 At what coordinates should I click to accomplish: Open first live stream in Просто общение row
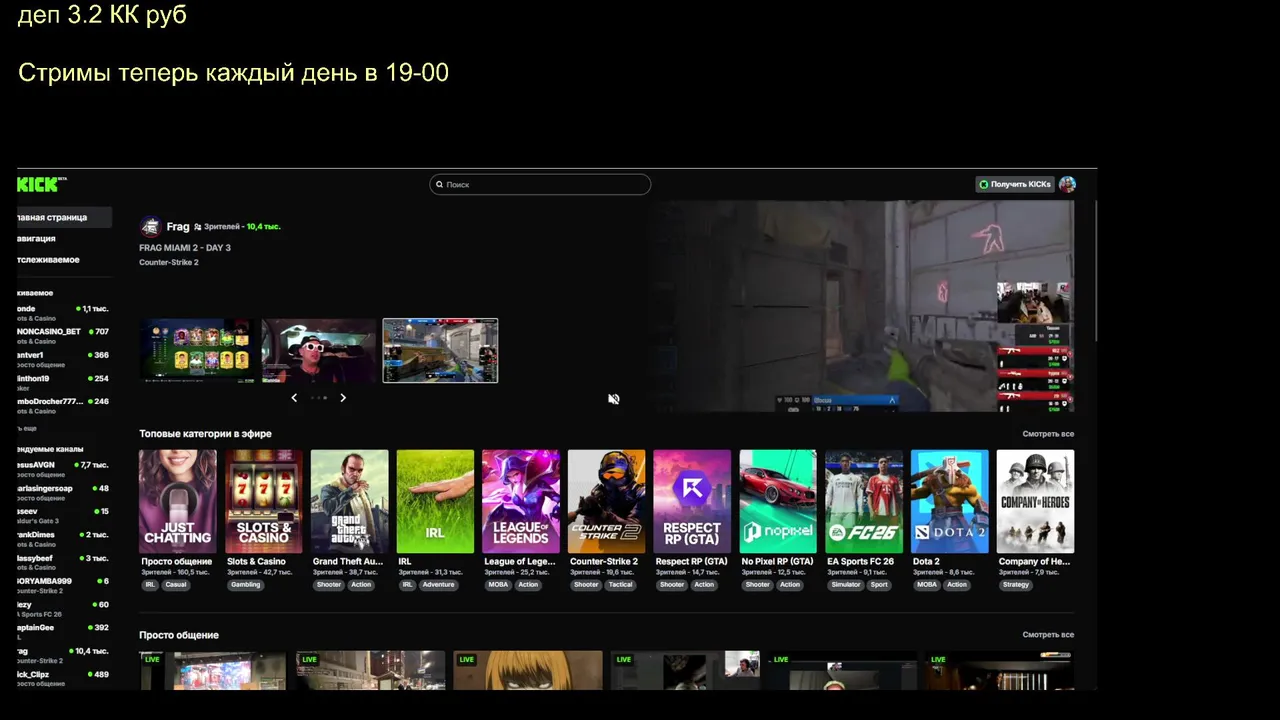[213, 670]
